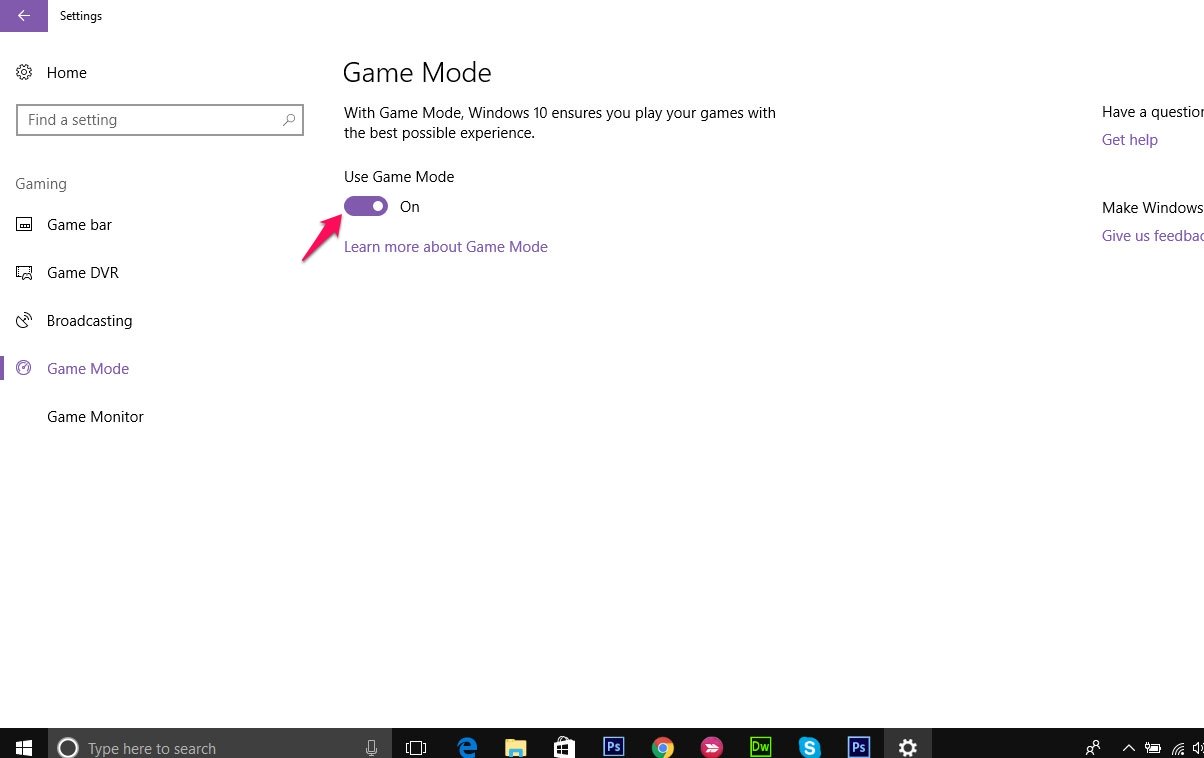Select Game Mode in the sidebar
The width and height of the screenshot is (1204, 758).
88,369
